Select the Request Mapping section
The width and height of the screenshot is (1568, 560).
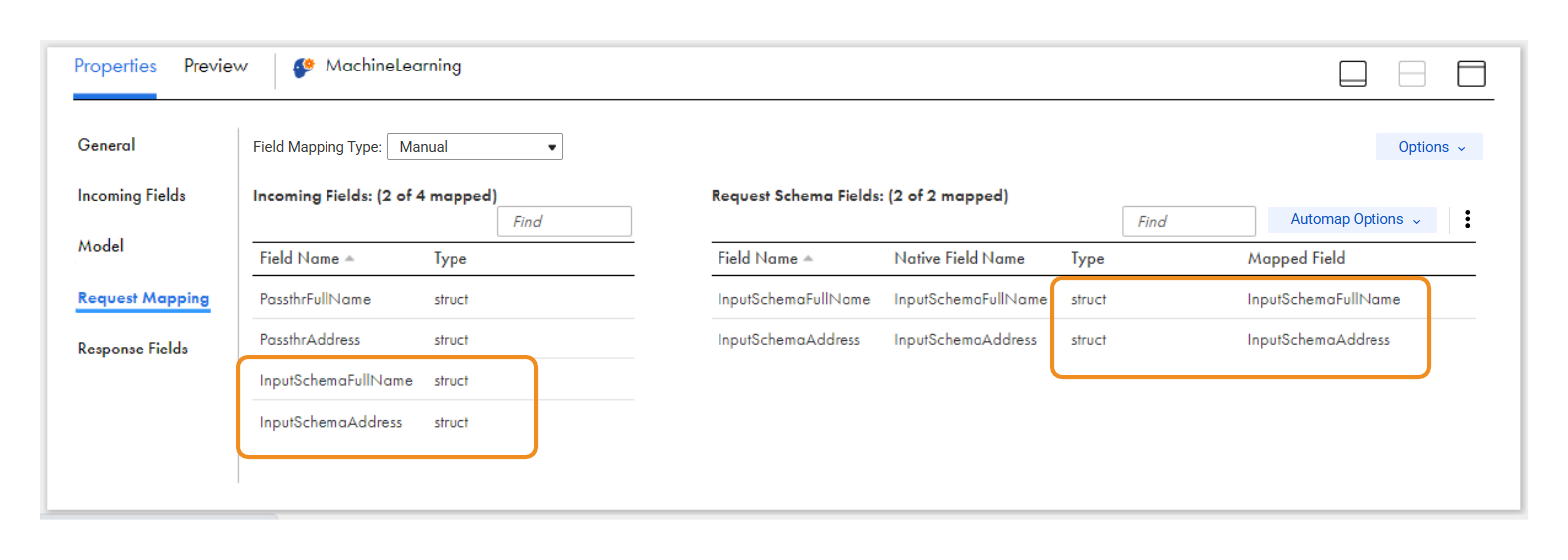pyautogui.click(x=144, y=298)
